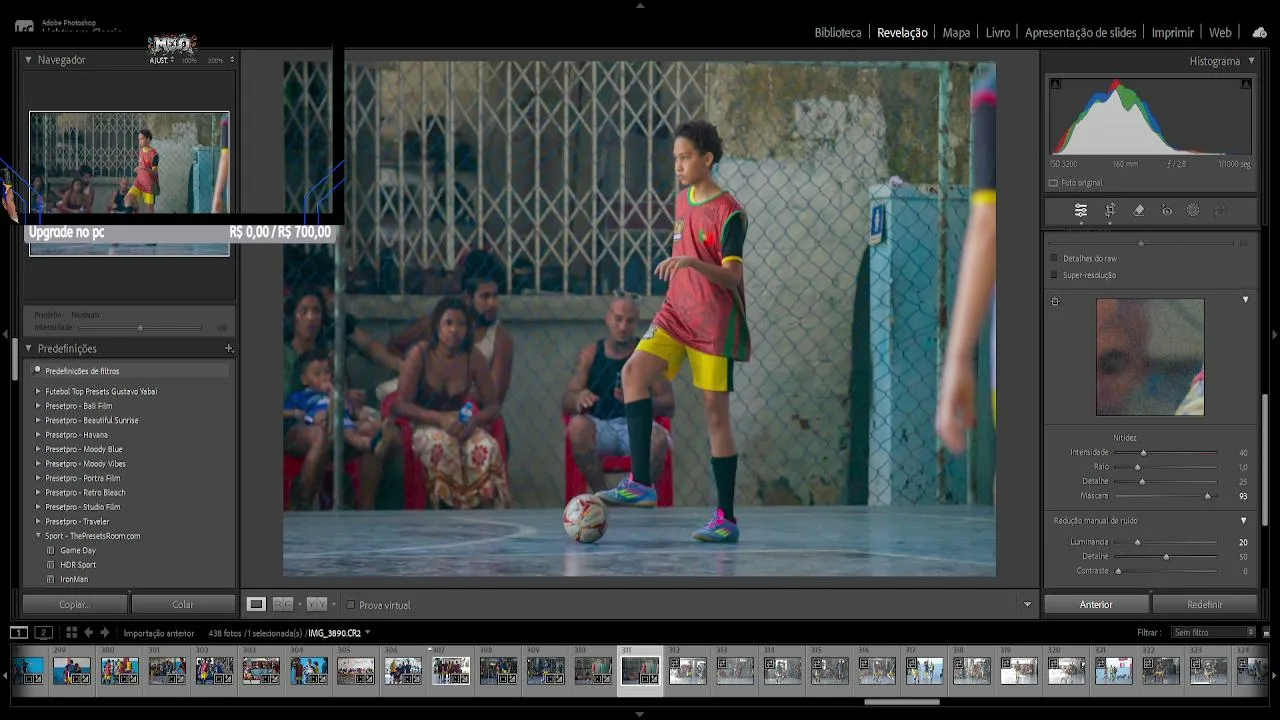The height and width of the screenshot is (720, 1280).
Task: Open the Web module
Action: (1220, 33)
